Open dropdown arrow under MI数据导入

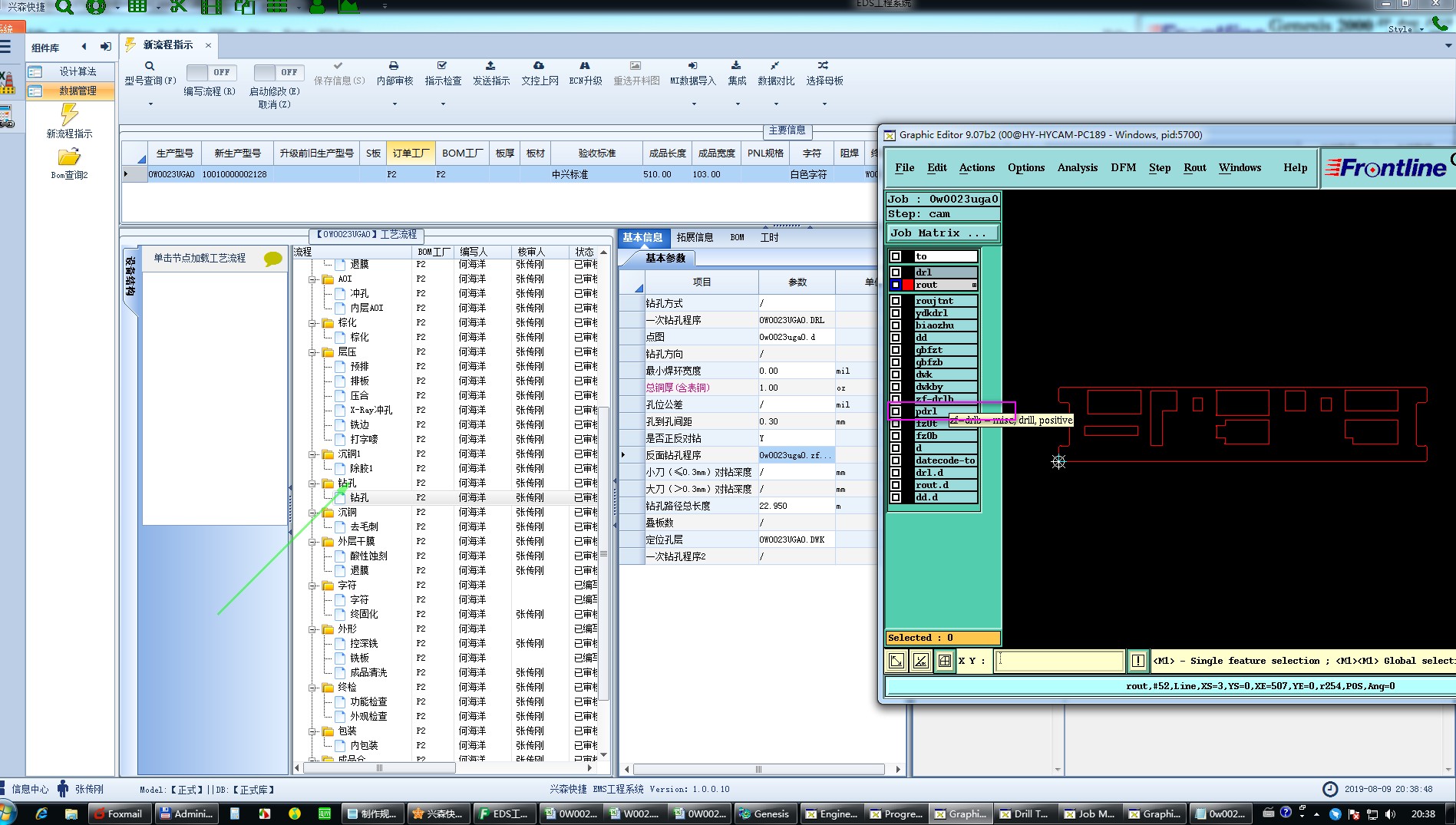pyautogui.click(x=693, y=104)
